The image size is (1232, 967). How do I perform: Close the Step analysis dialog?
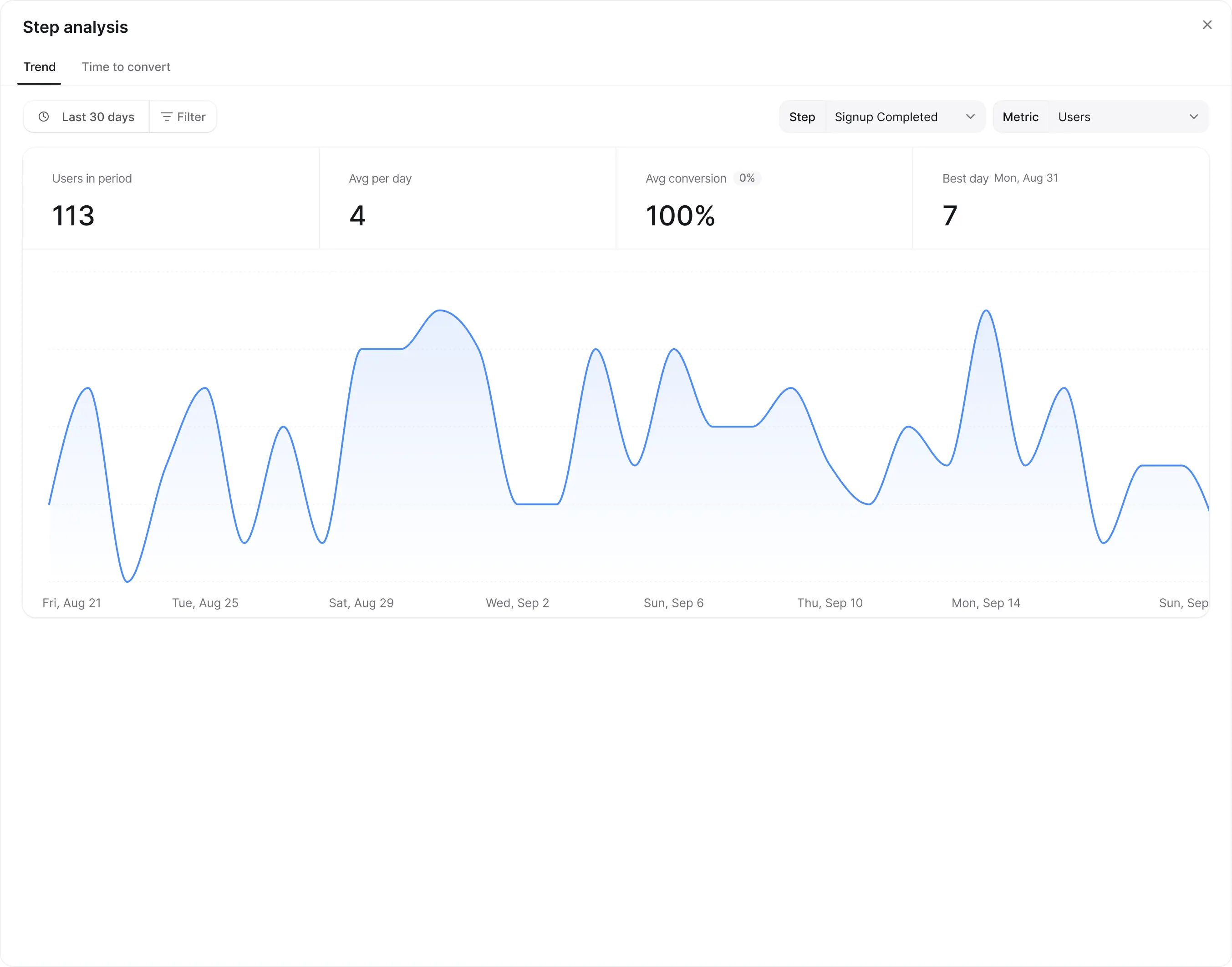[1207, 25]
